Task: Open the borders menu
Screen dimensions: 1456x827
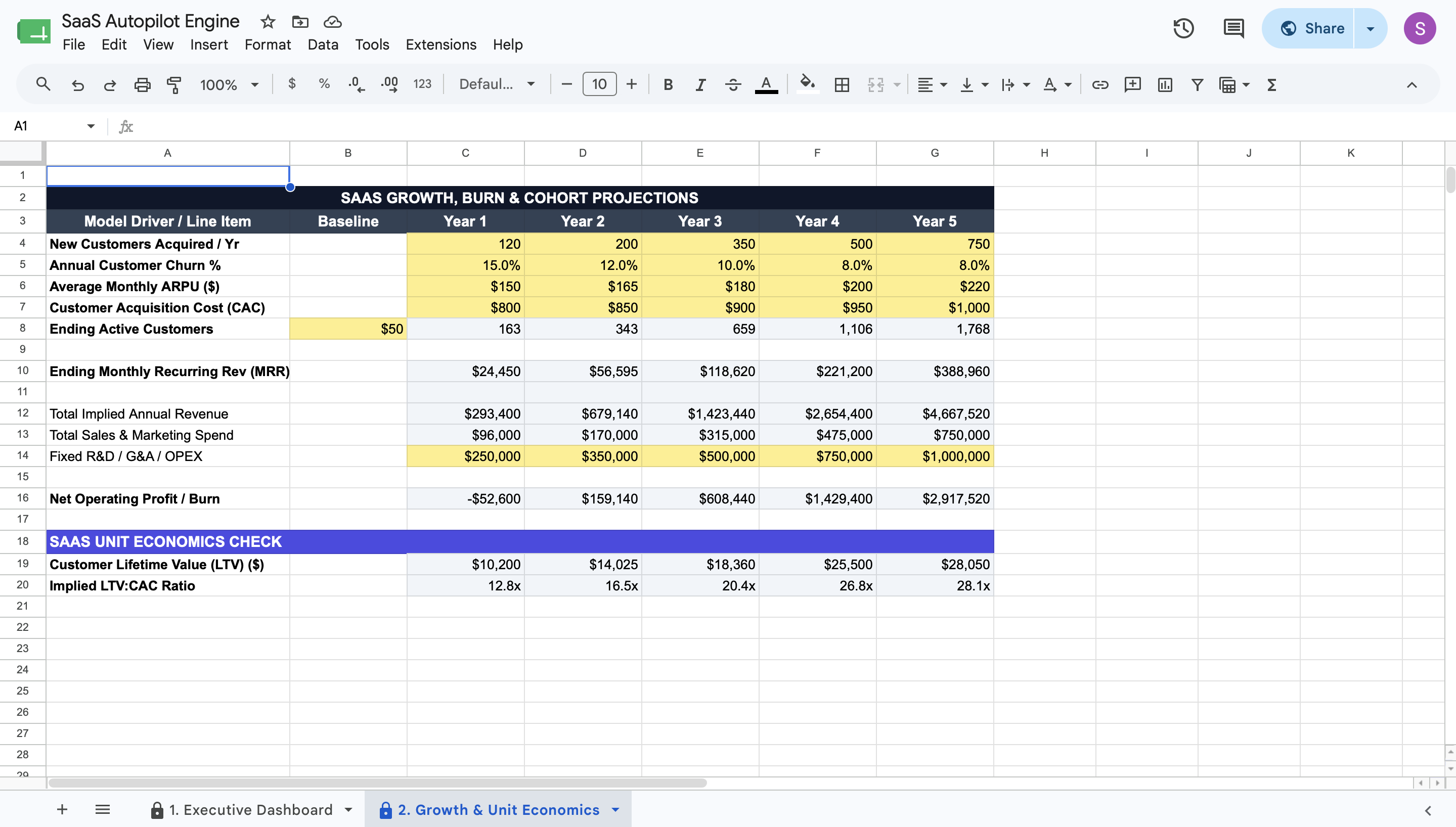Action: coord(842,84)
